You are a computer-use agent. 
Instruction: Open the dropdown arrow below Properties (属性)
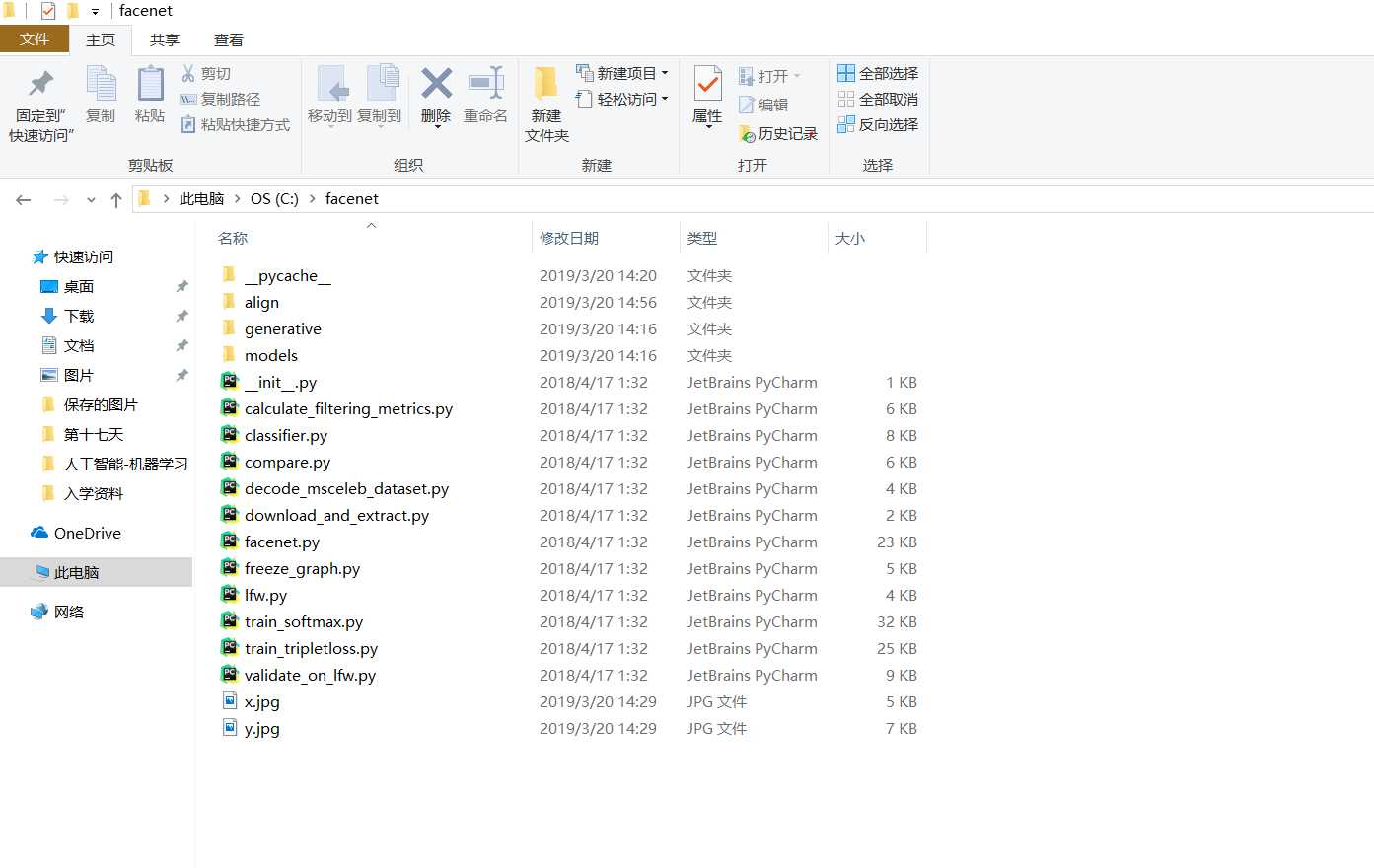707,128
